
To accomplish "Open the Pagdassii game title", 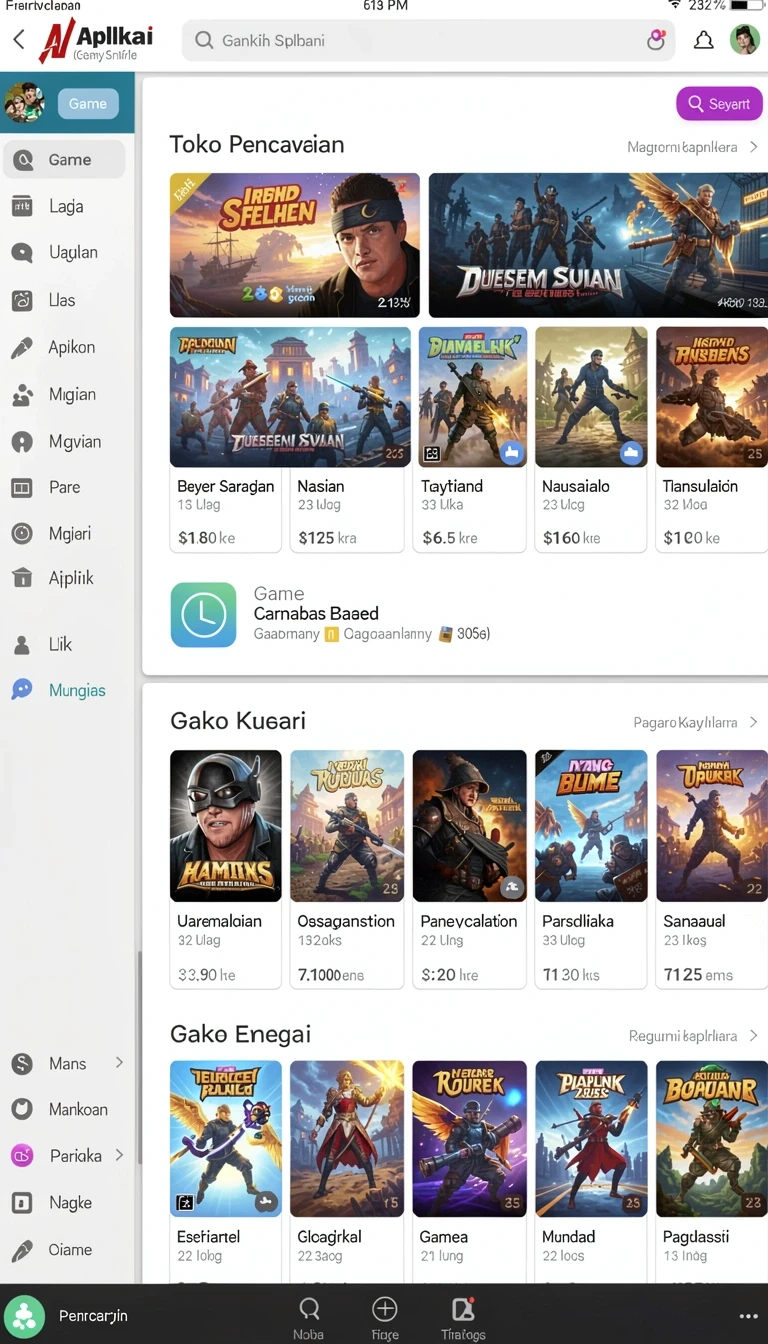I will [x=696, y=1237].
